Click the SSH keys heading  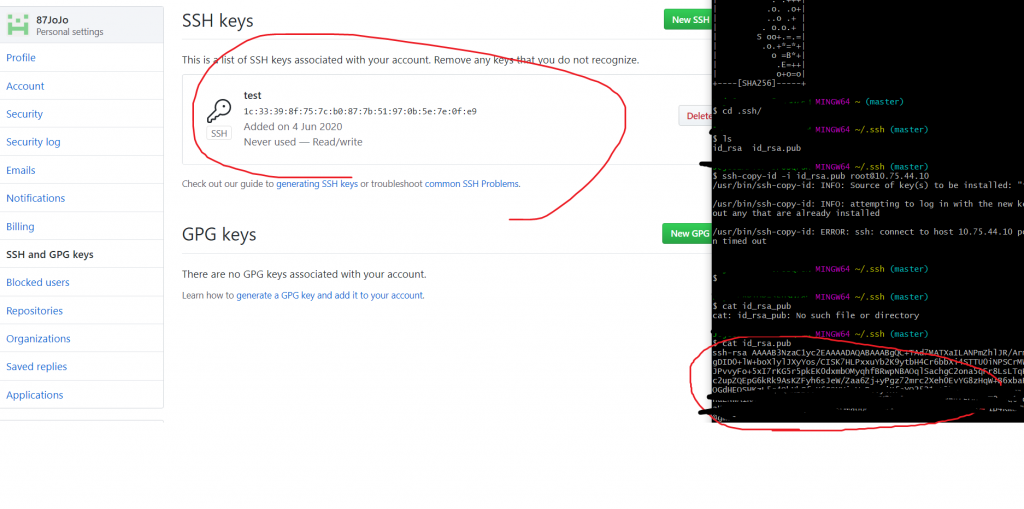(x=217, y=21)
